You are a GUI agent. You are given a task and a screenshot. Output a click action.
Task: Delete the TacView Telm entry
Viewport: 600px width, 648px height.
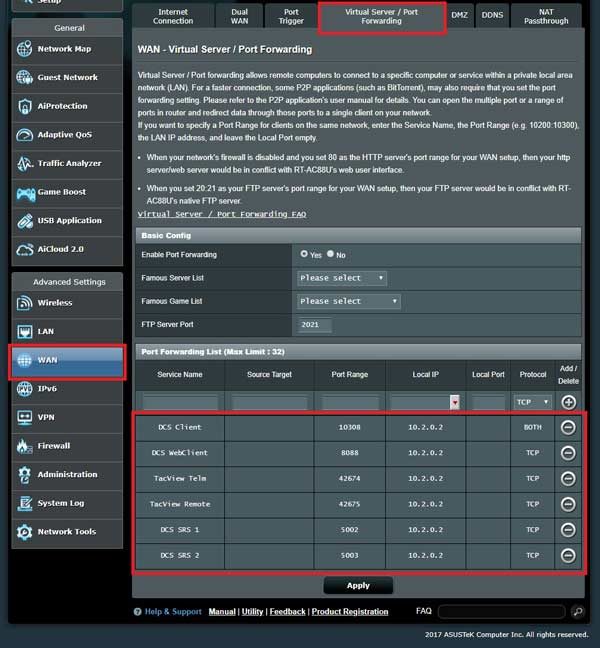568,478
